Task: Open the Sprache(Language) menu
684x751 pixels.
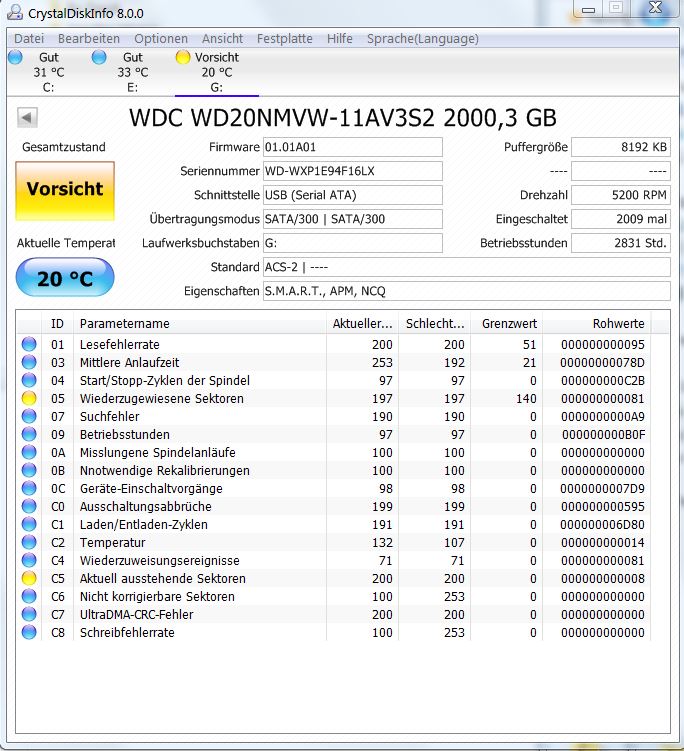Action: pyautogui.click(x=422, y=38)
